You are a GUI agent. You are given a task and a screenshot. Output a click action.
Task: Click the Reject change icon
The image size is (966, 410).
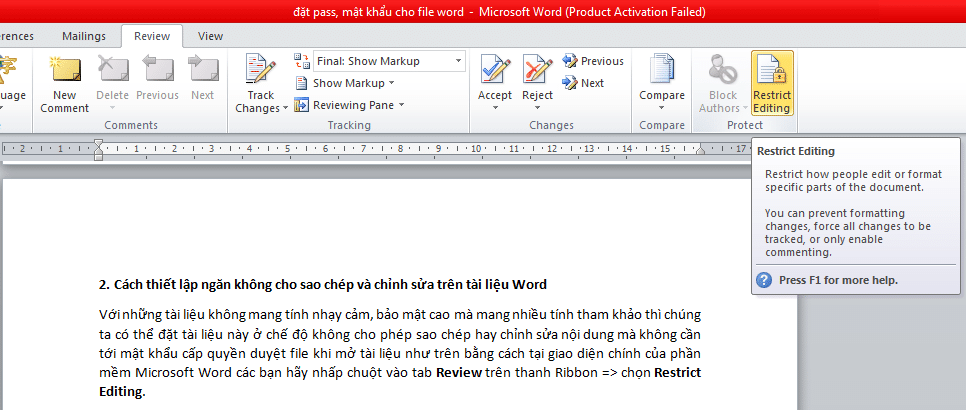[537, 69]
